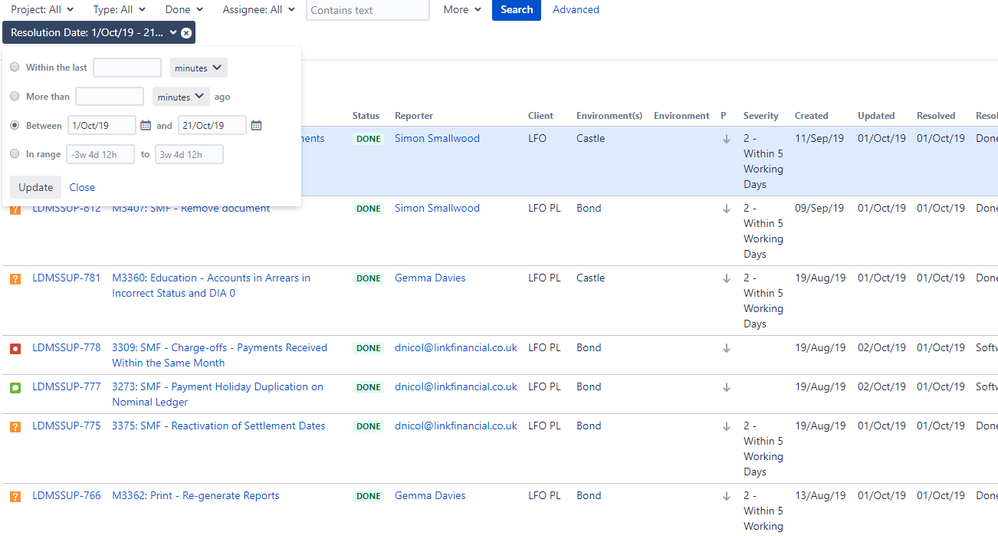998x536 pixels.
Task: Open '3375: SMF - Reactivation of Settlement Dates'
Action: coord(218,426)
